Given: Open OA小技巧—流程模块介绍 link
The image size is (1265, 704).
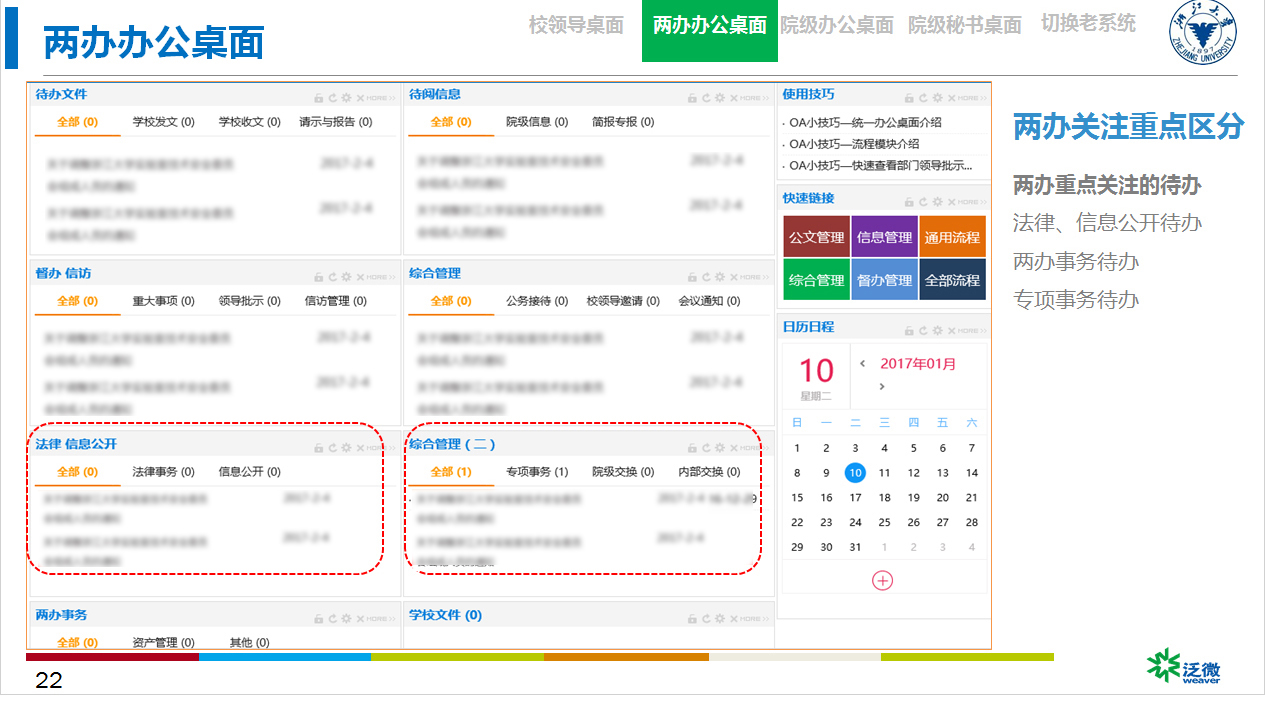Looking at the screenshot, I should [x=868, y=144].
